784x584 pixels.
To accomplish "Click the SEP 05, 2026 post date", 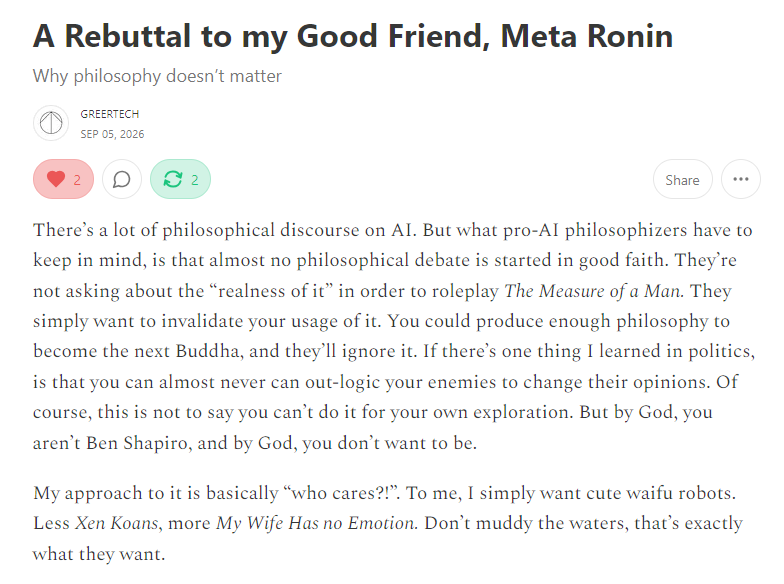I will point(112,134).
